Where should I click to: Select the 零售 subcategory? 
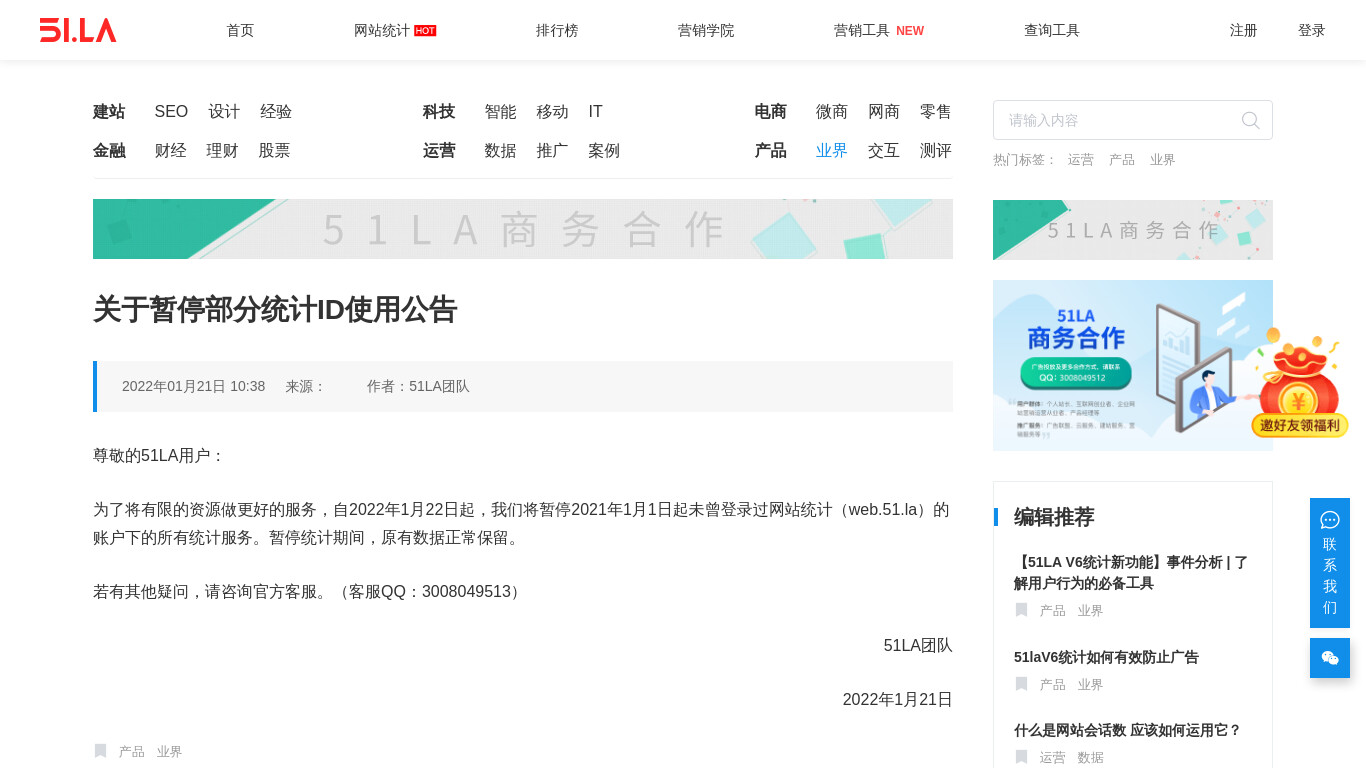pos(936,112)
